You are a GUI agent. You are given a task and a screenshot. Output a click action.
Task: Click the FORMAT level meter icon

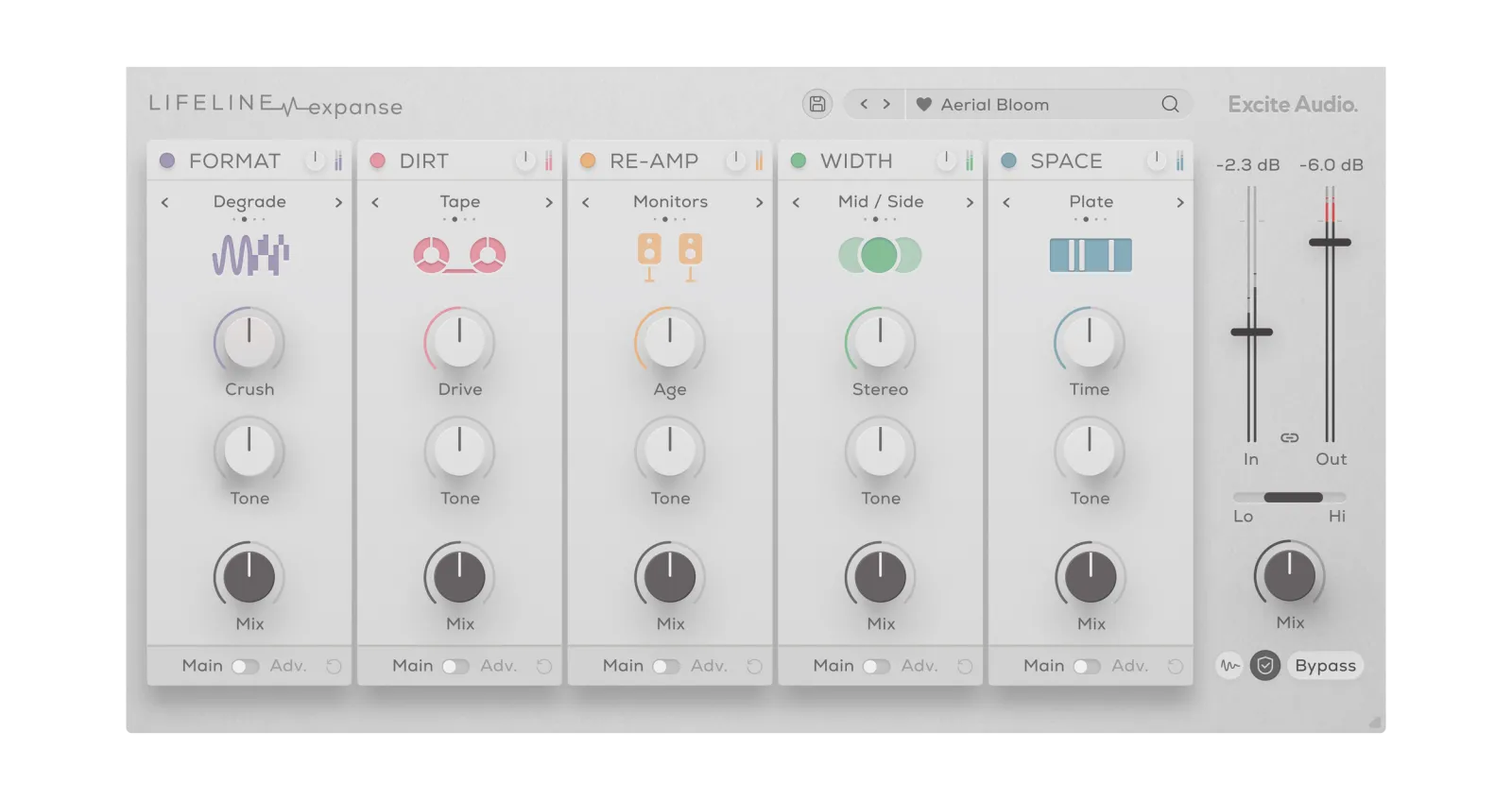point(337,161)
